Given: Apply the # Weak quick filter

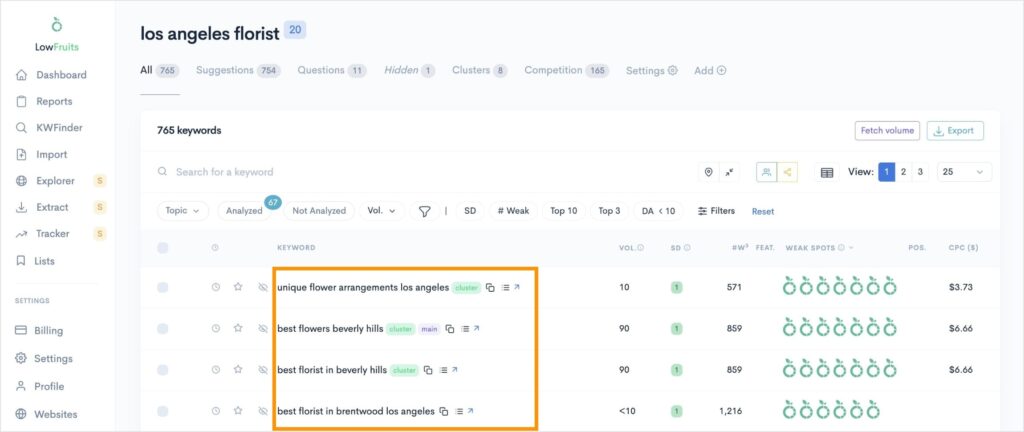Looking at the screenshot, I should [513, 211].
